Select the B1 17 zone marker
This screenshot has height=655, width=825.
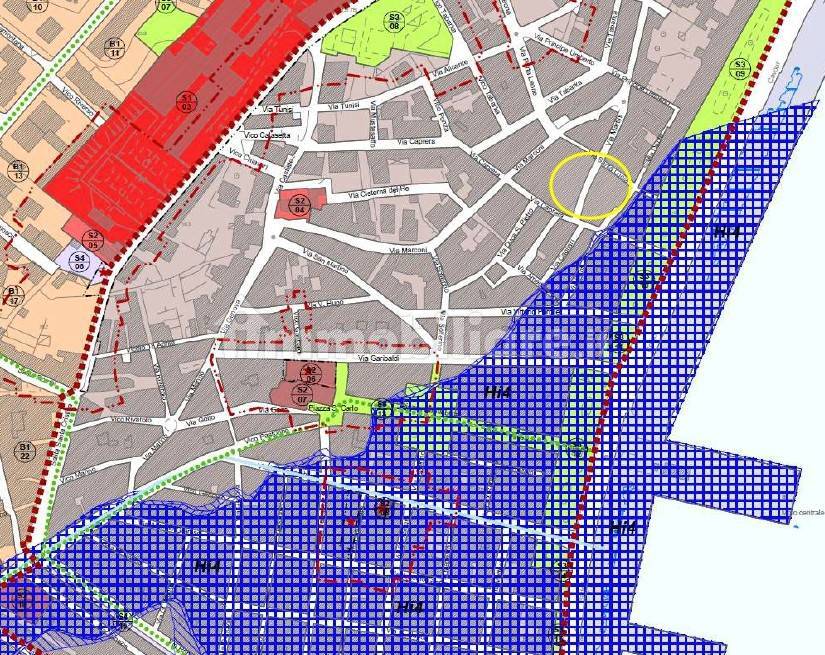14,296
